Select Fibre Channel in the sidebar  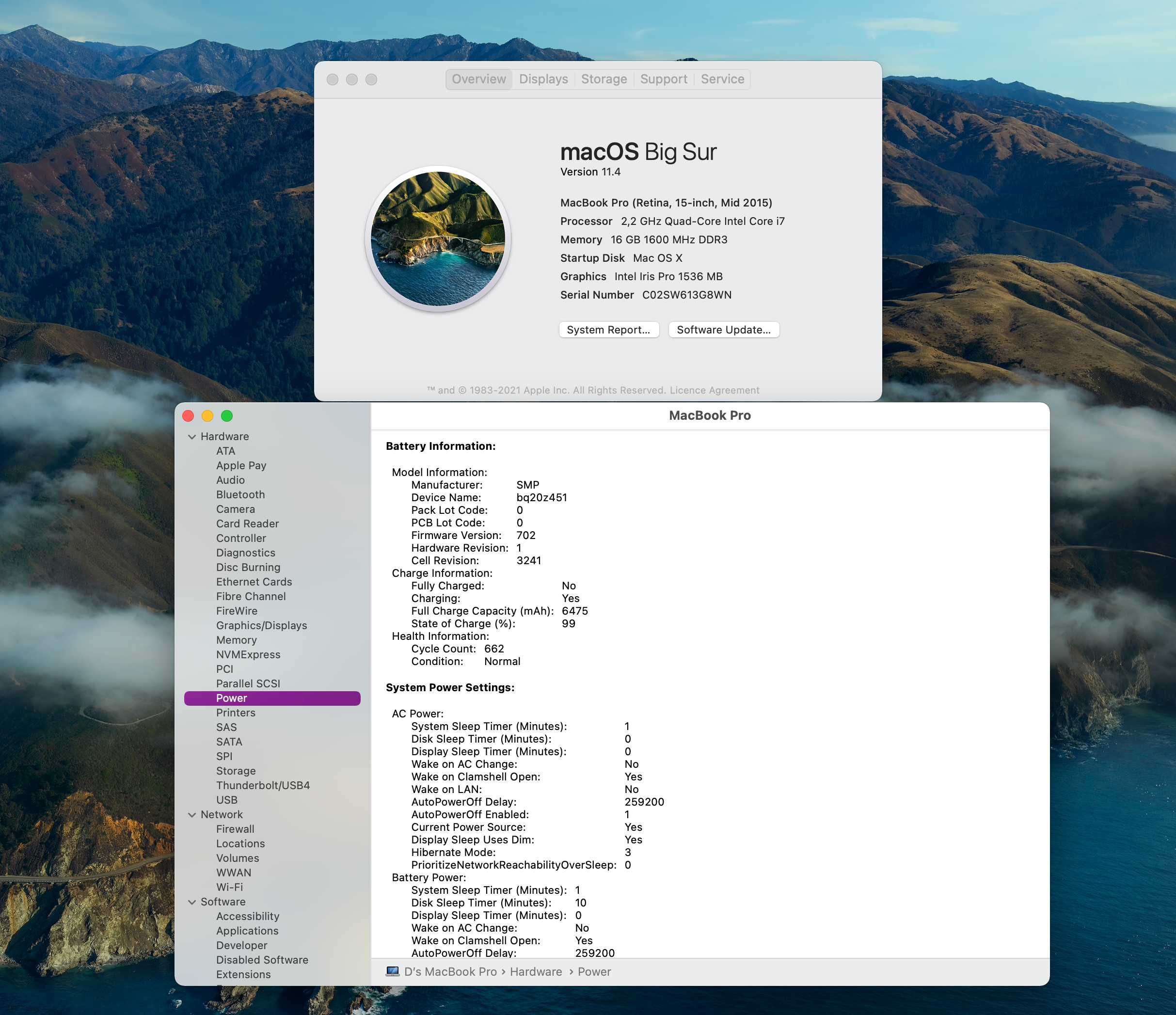(251, 597)
